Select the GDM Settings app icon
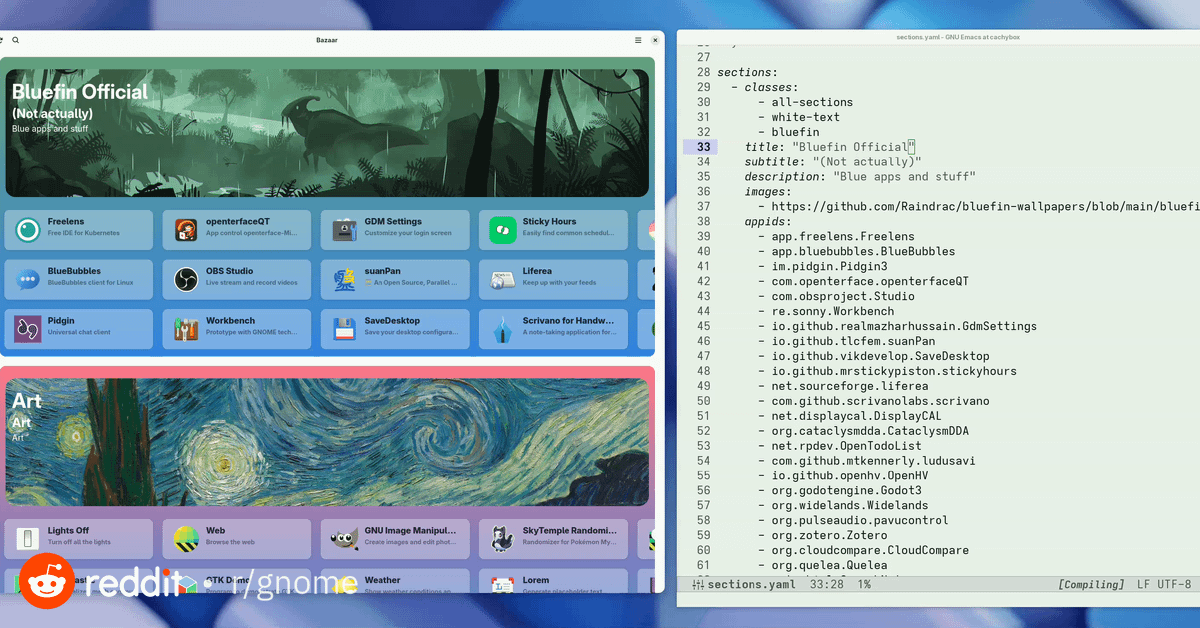The image size is (1200, 628). tap(345, 230)
